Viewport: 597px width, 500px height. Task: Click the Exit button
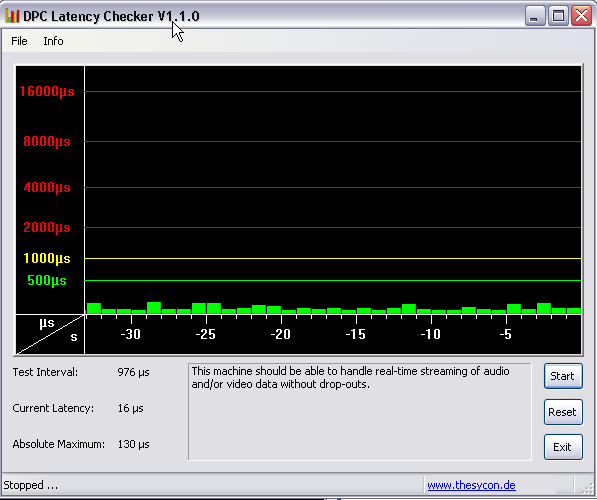pyautogui.click(x=563, y=447)
